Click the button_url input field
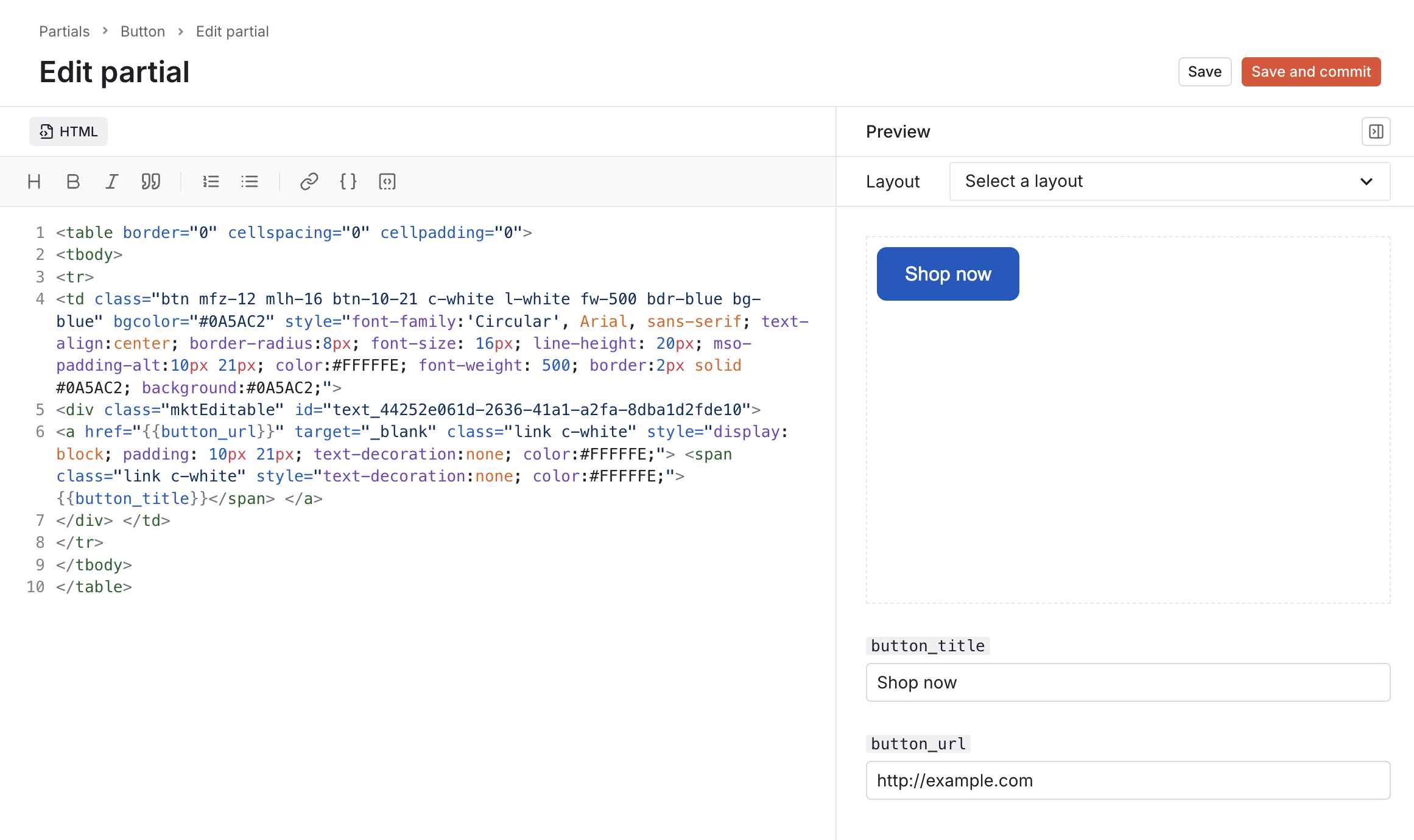 [1128, 780]
